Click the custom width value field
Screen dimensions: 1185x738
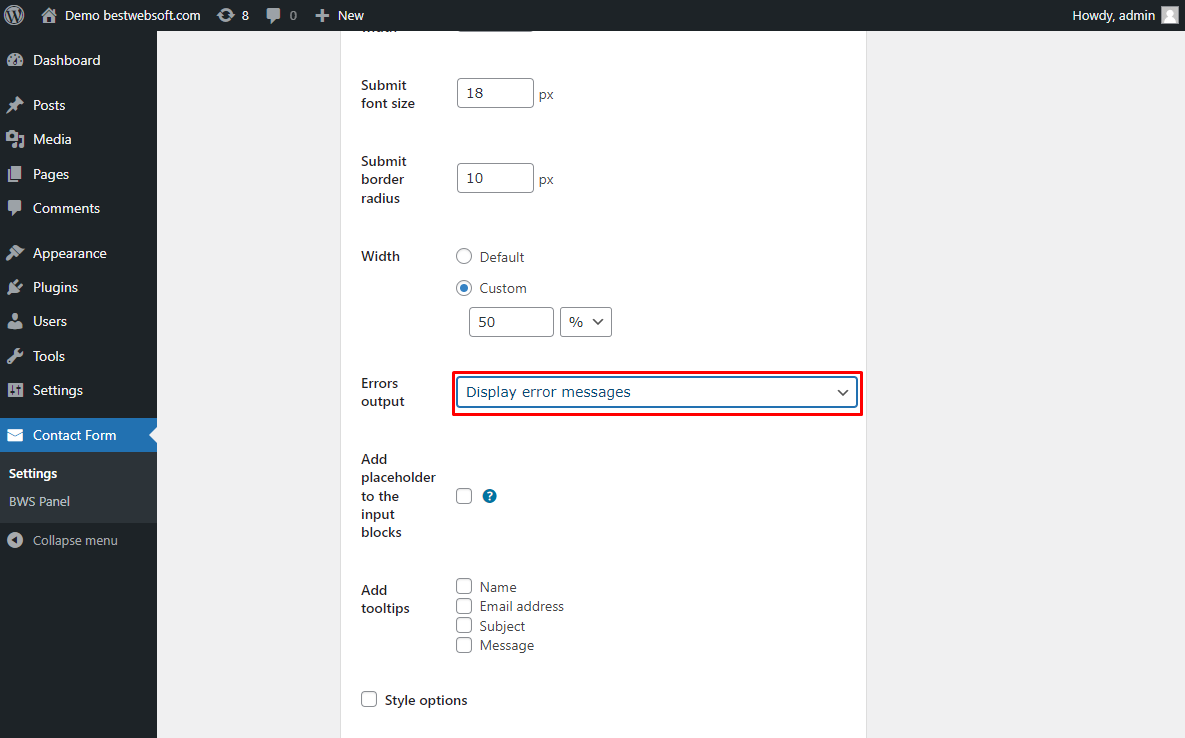(511, 322)
